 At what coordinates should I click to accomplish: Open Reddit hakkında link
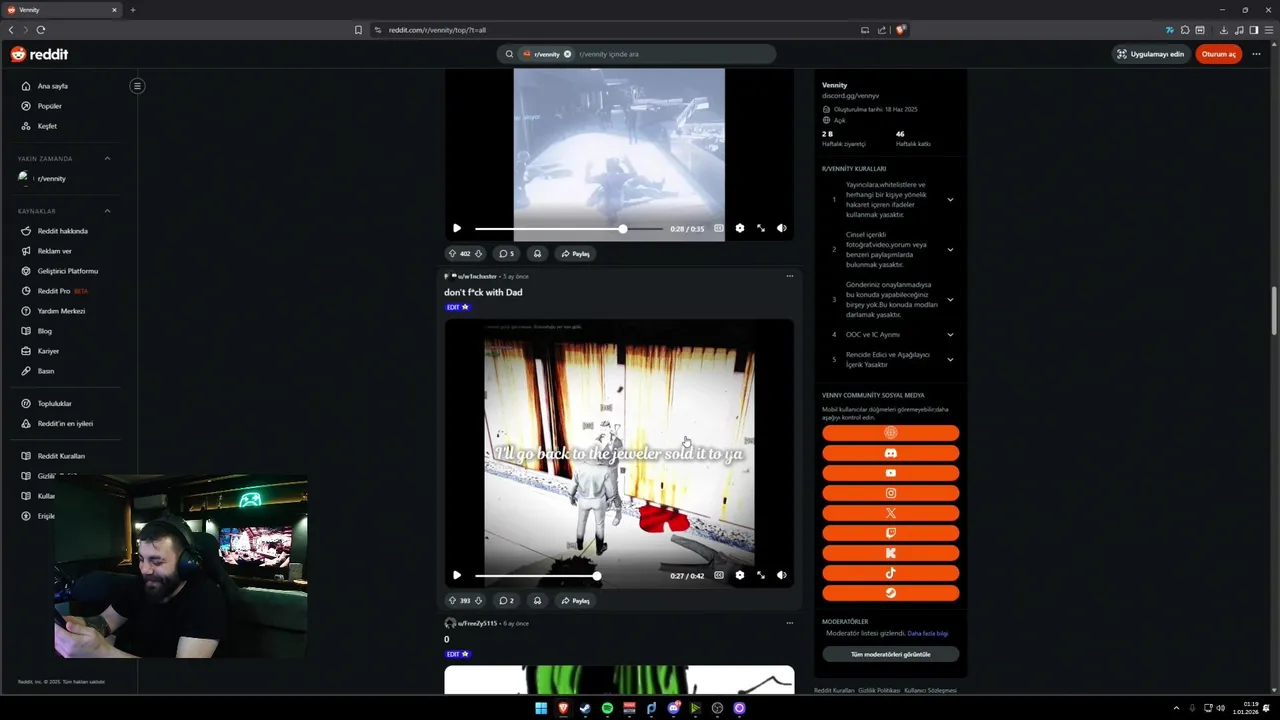tap(62, 231)
